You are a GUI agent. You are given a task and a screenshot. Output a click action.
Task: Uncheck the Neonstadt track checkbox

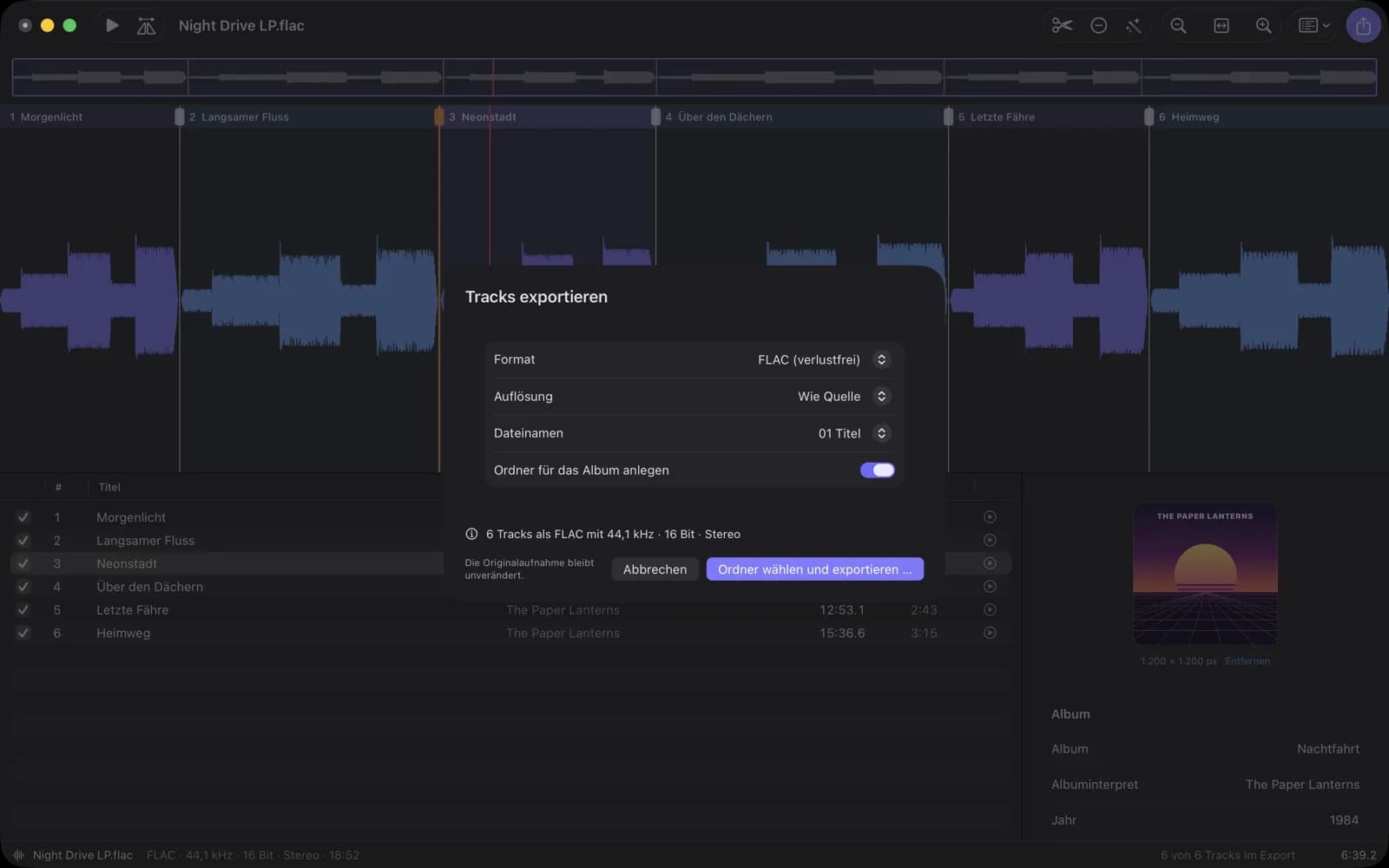tap(23, 563)
